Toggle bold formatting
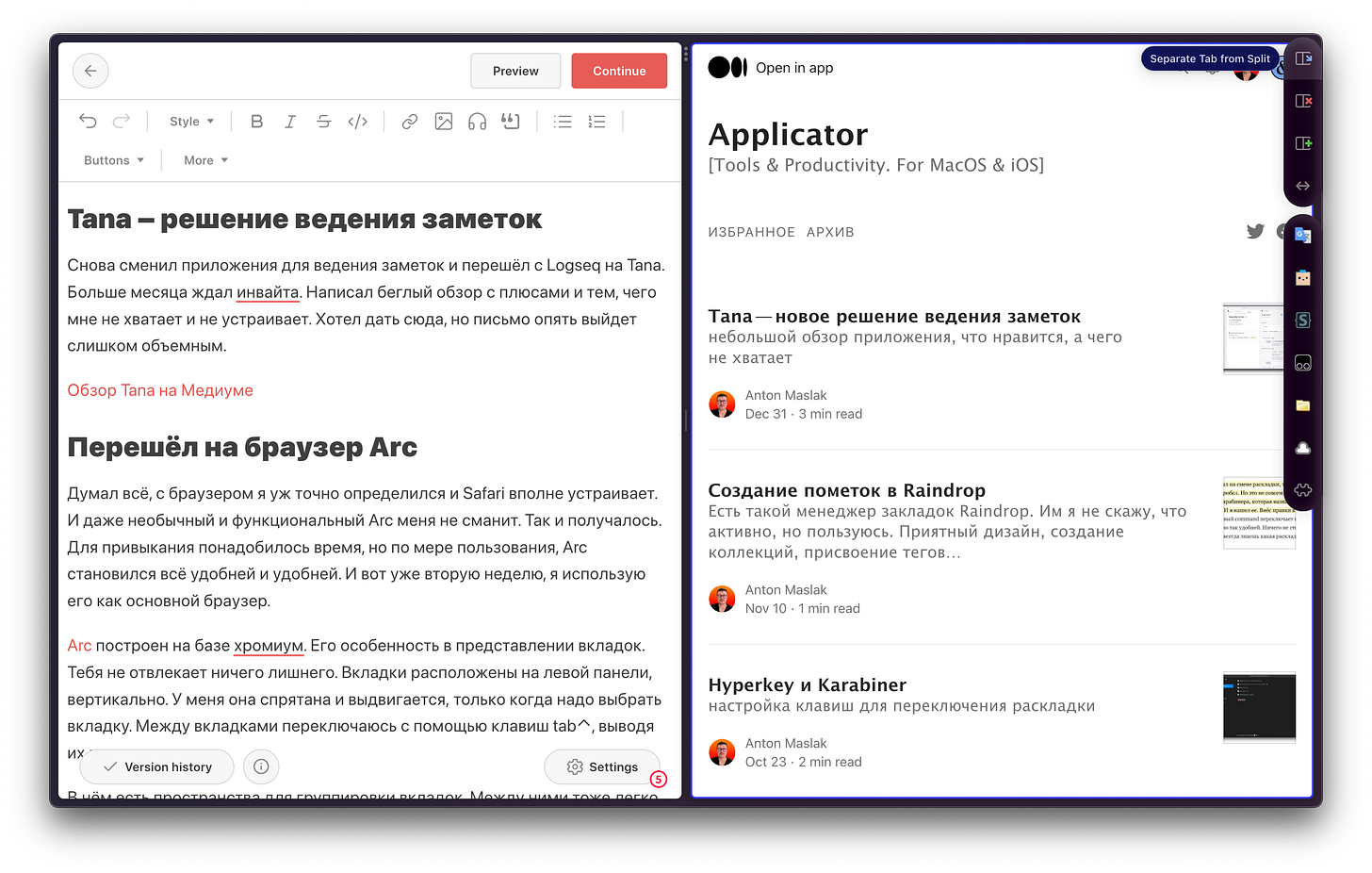This screenshot has height=873, width=1372. click(x=256, y=121)
